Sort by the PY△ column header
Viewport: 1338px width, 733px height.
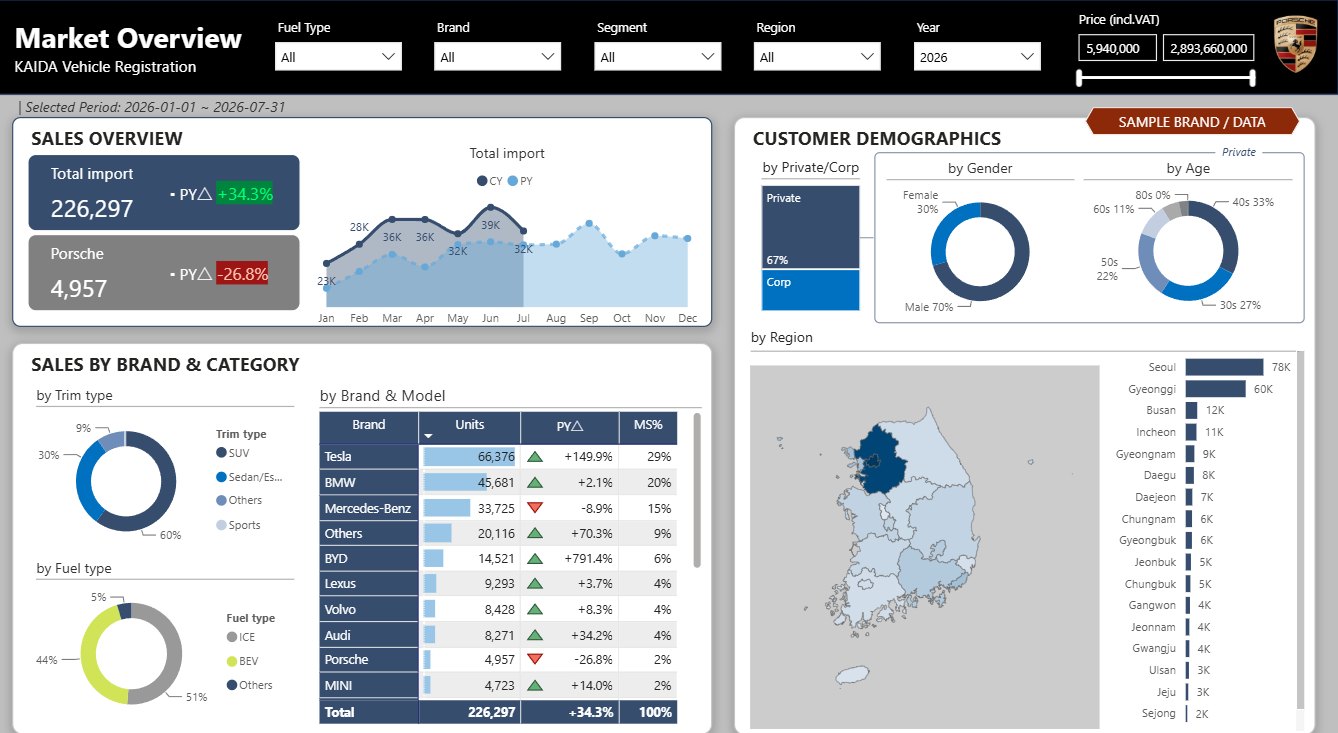(569, 427)
